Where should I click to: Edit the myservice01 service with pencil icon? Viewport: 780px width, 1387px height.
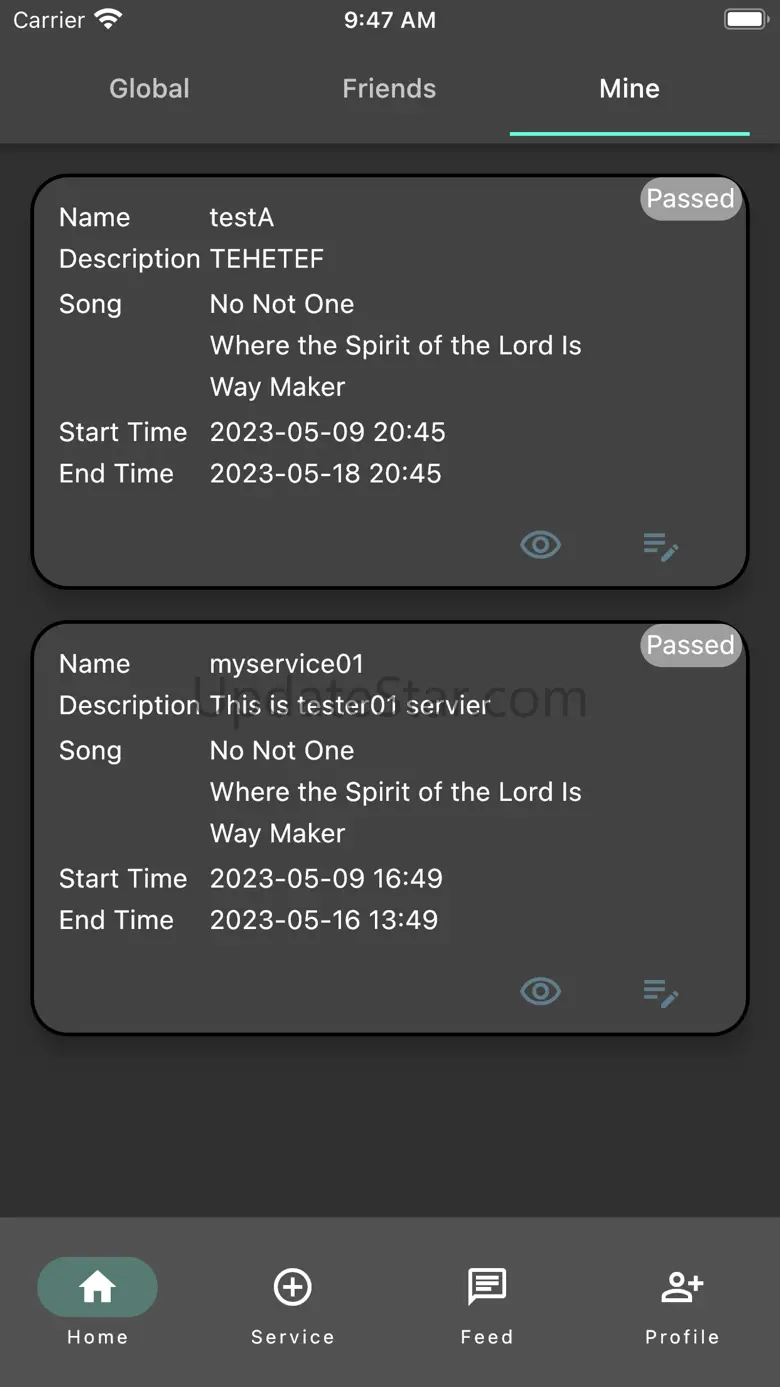click(660, 992)
